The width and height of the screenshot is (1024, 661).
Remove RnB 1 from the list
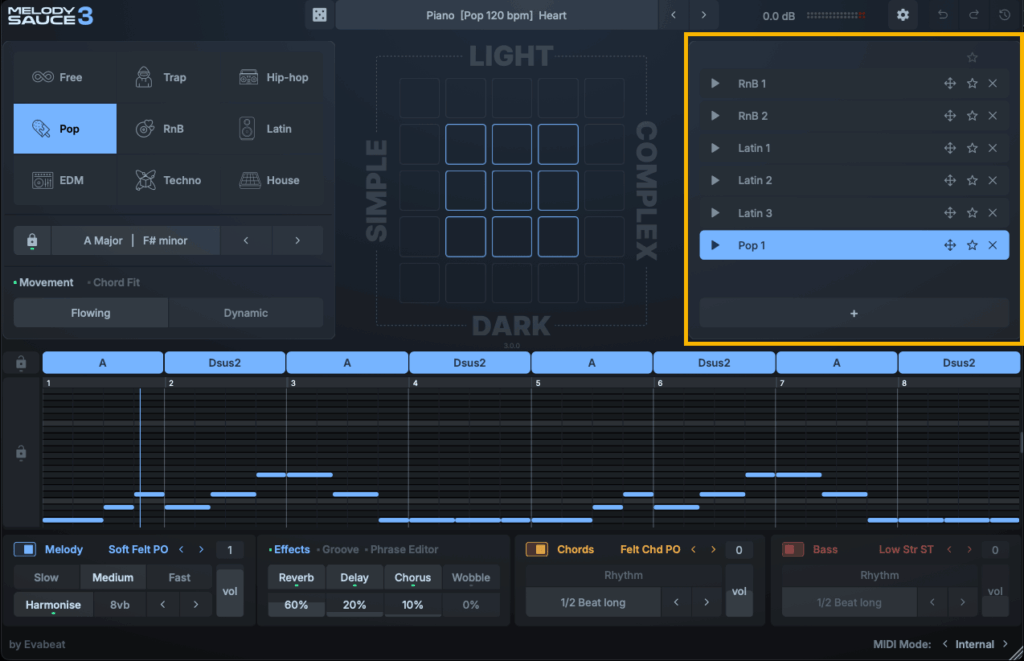coord(993,84)
